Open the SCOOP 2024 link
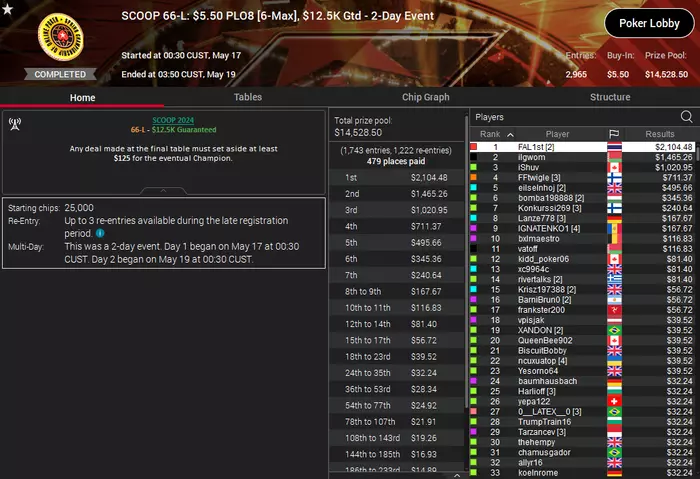 173,120
